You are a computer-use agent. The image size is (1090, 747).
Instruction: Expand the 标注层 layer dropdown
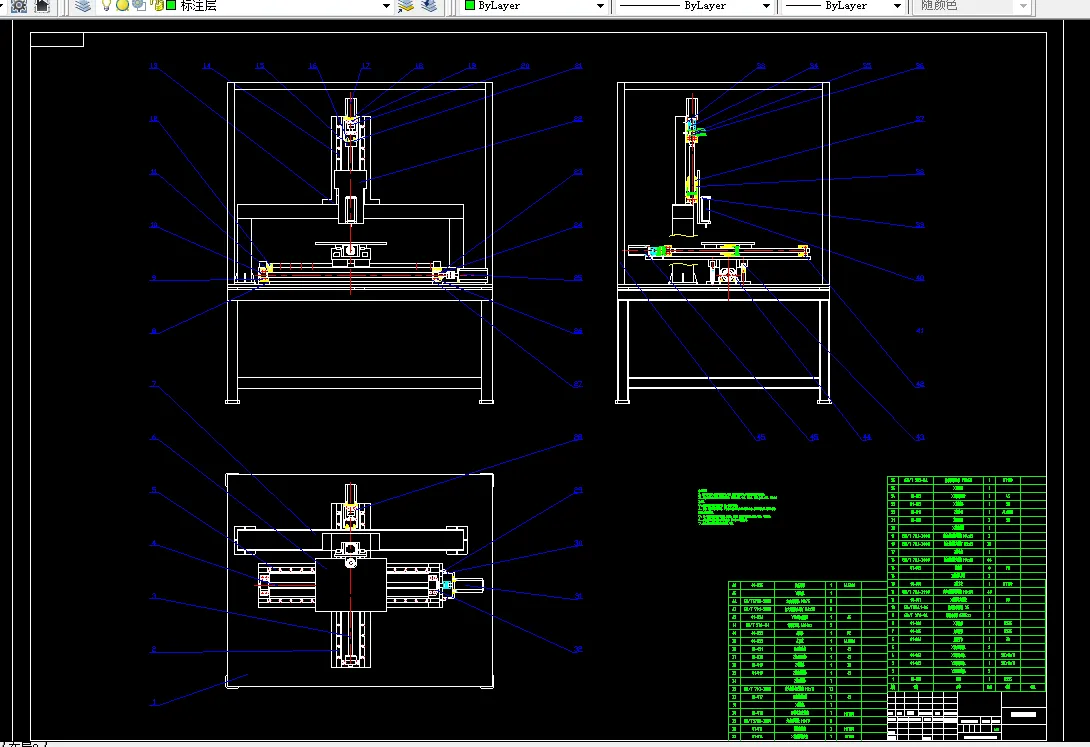(387, 6)
